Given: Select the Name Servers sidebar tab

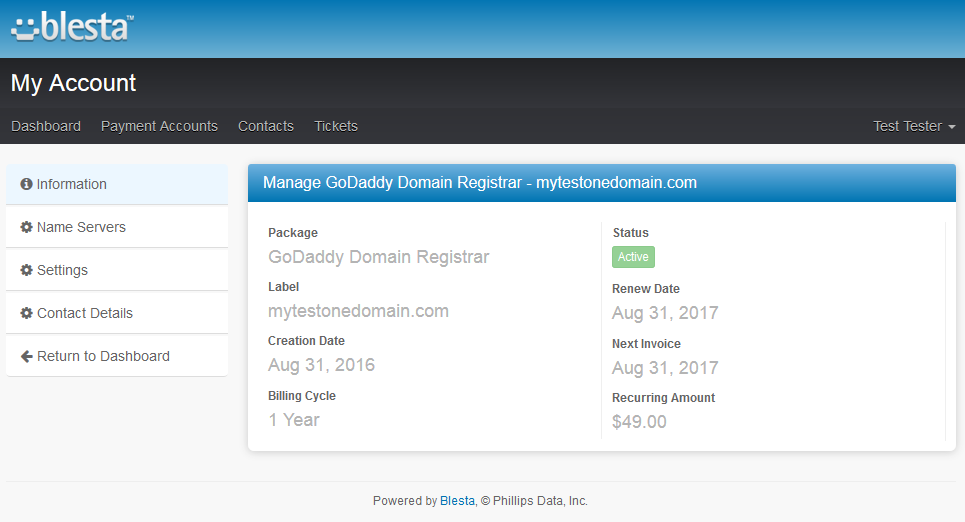Looking at the screenshot, I should pos(117,227).
